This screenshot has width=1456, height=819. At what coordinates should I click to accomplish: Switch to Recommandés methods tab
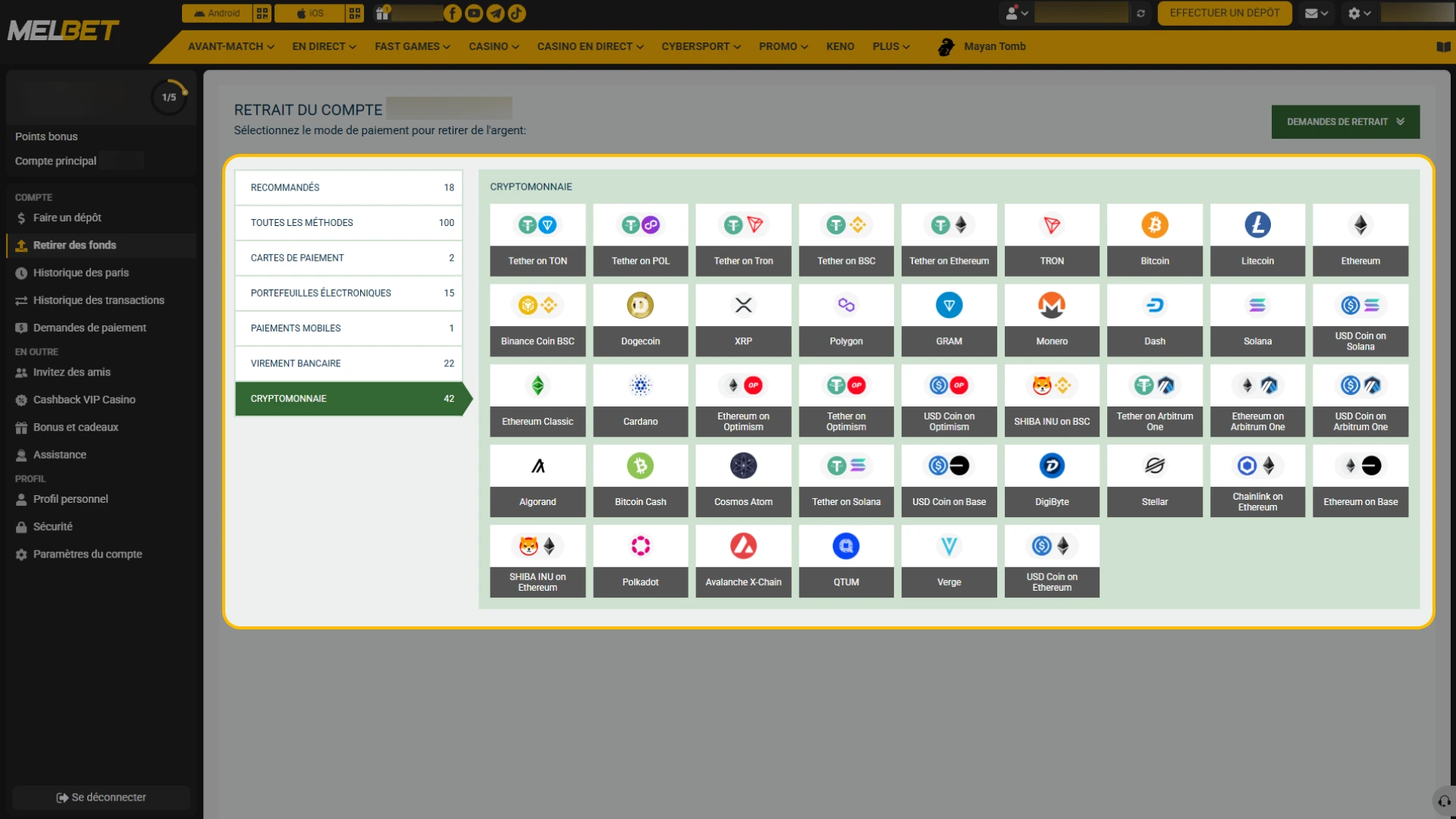tap(348, 187)
